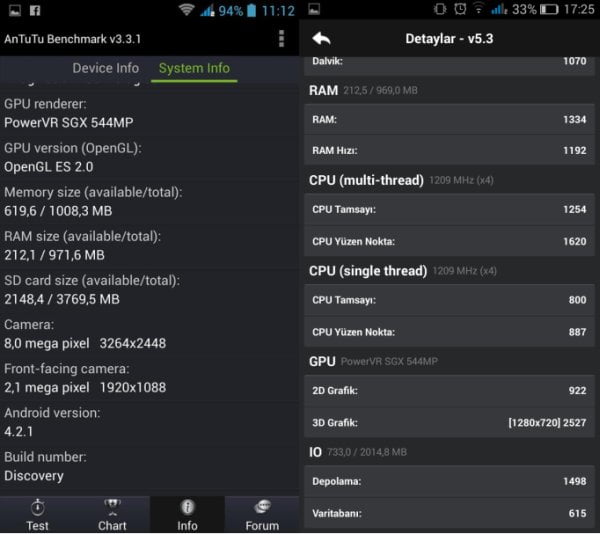Tap the RAM Hızı score row

coord(449,150)
